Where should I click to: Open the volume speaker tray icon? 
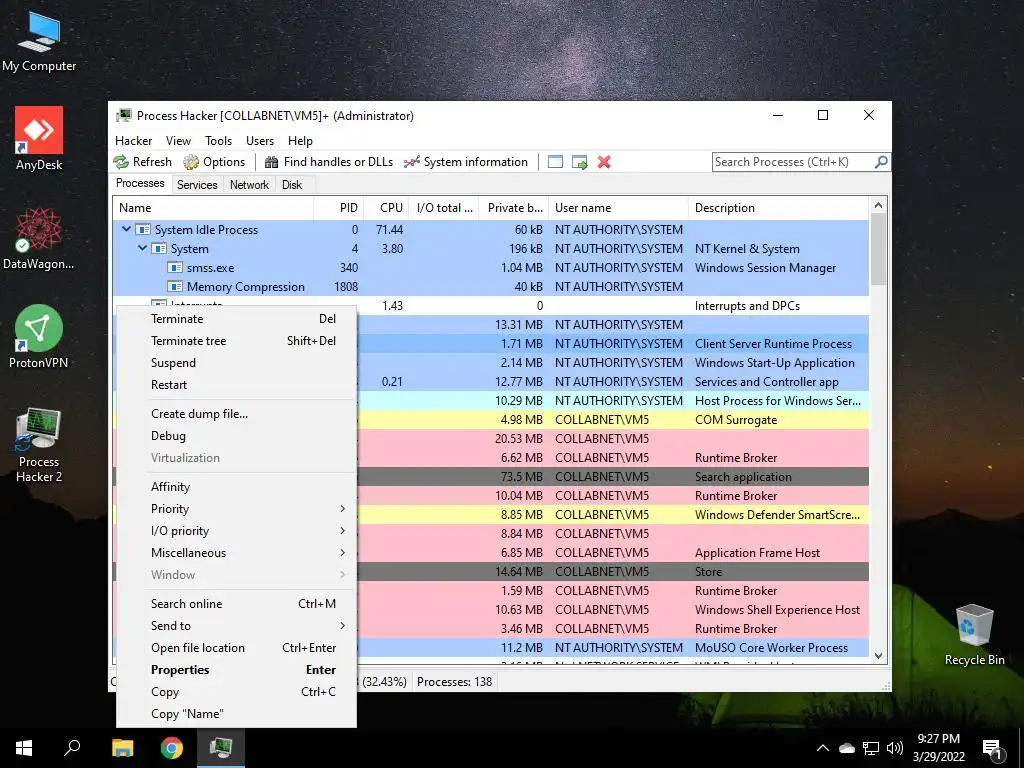point(895,748)
